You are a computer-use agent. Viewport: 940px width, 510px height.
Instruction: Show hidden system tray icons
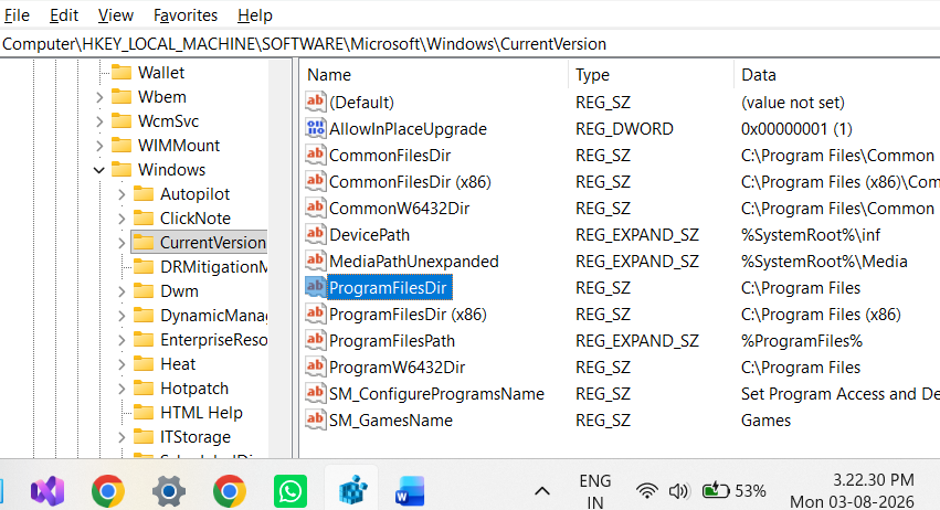click(x=542, y=491)
